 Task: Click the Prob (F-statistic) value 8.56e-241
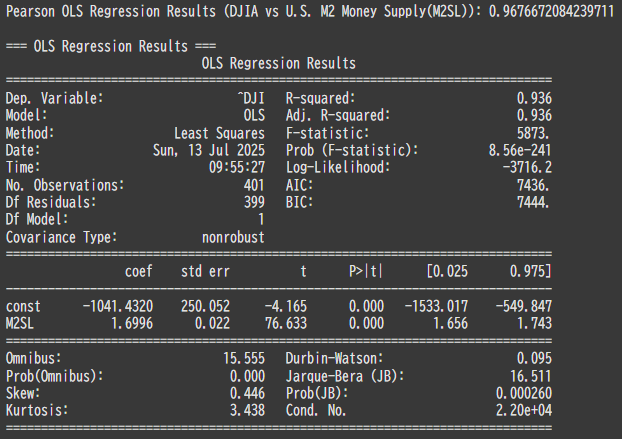pos(520,150)
